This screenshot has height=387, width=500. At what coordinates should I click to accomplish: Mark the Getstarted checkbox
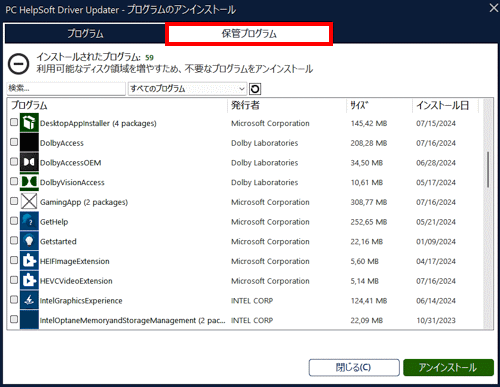click(x=14, y=240)
